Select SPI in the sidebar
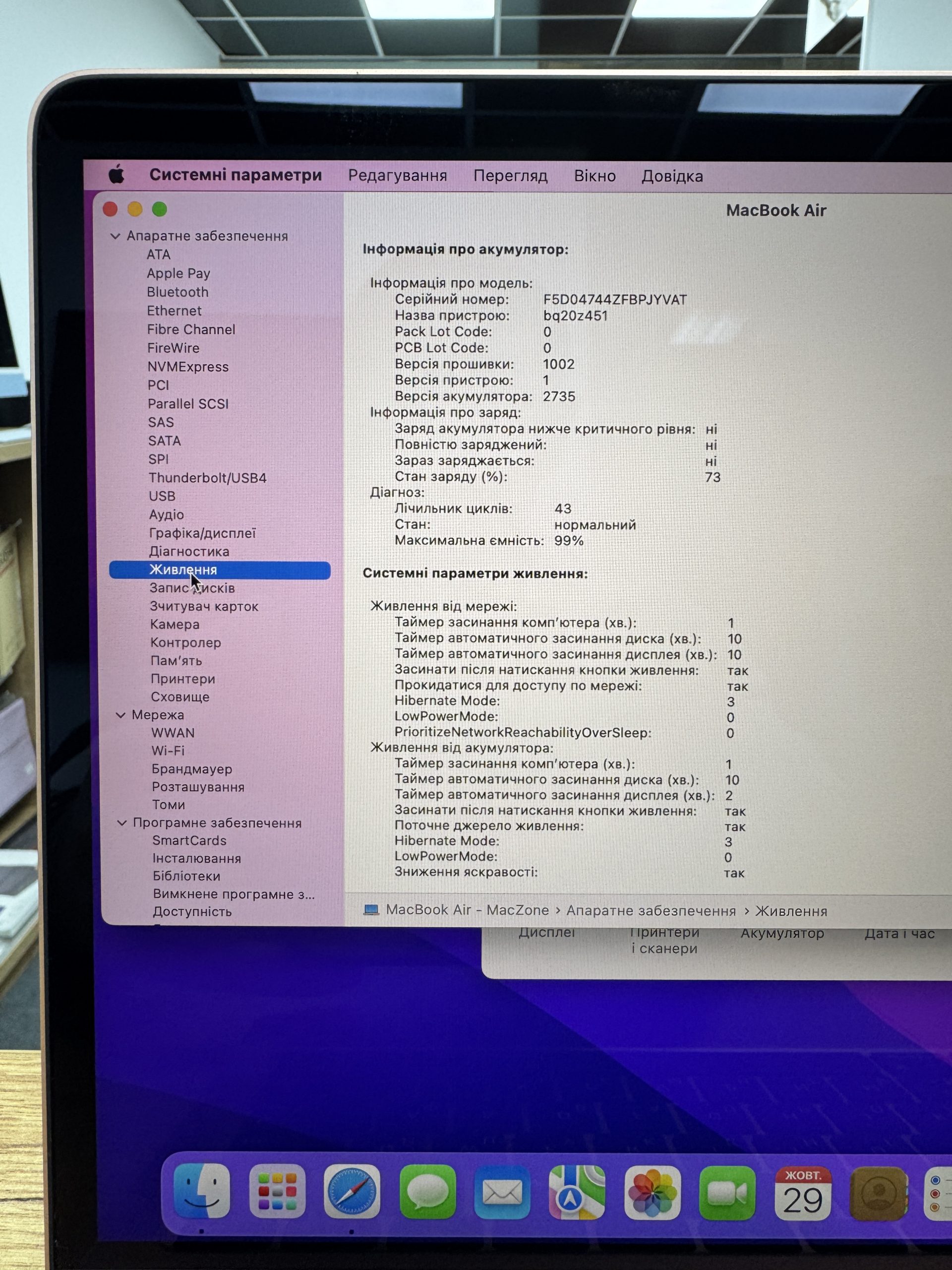The width and height of the screenshot is (952, 1270). pos(158,459)
